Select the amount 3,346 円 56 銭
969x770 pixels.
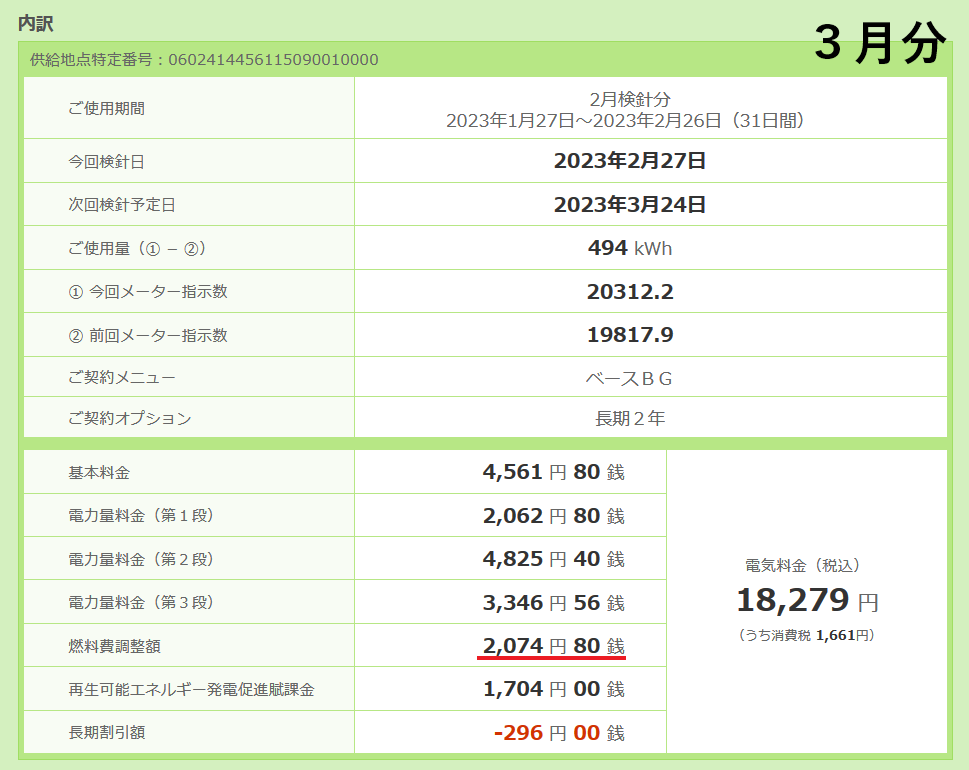pyautogui.click(x=554, y=603)
